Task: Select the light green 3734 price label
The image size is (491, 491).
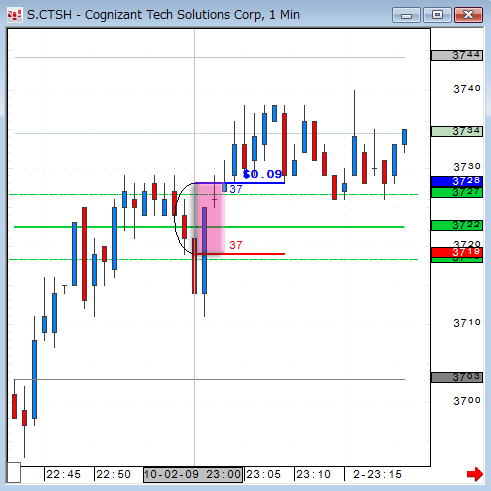Action: tap(457, 131)
